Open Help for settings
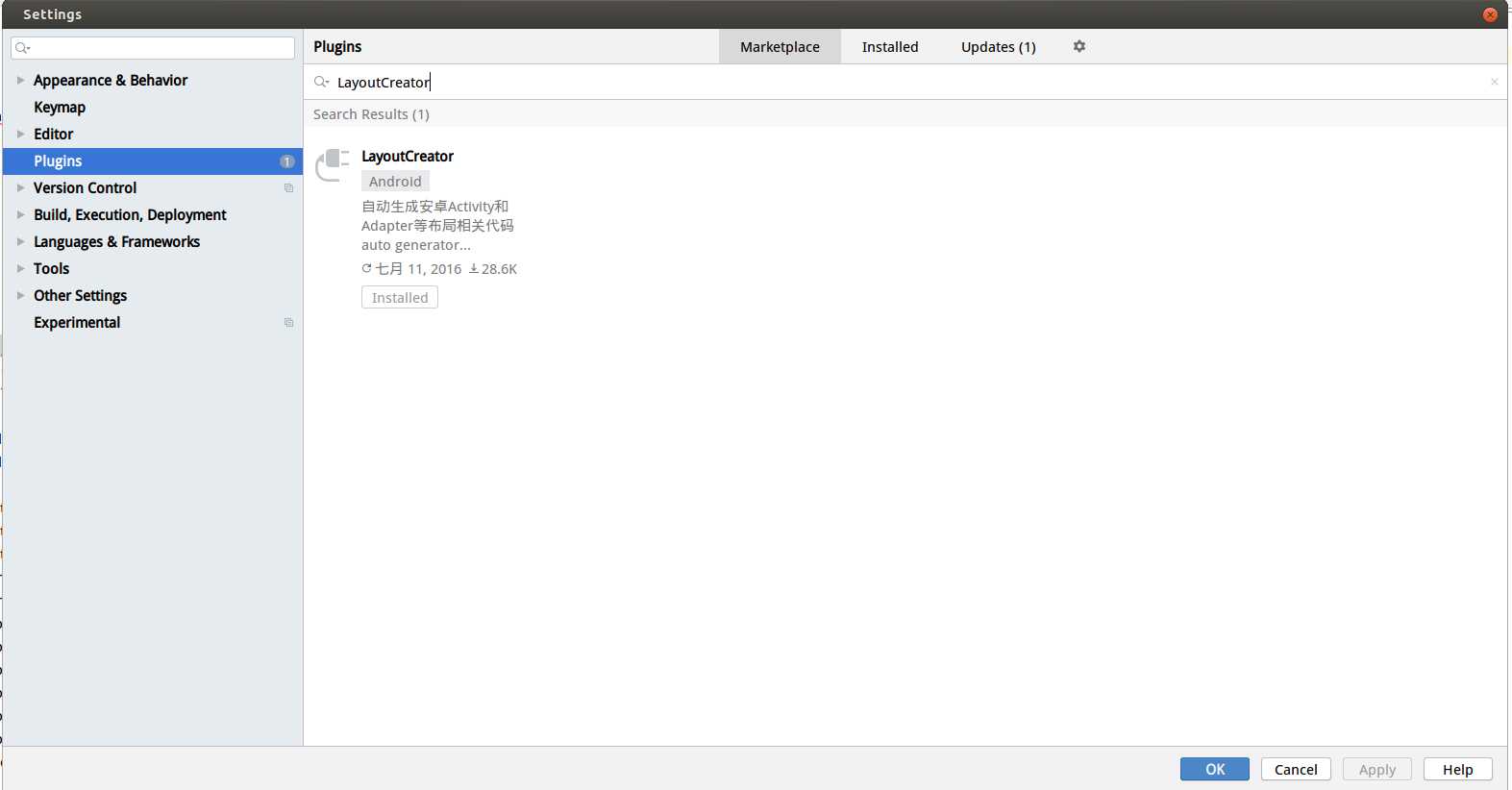The height and width of the screenshot is (790, 1512). tap(1457, 769)
